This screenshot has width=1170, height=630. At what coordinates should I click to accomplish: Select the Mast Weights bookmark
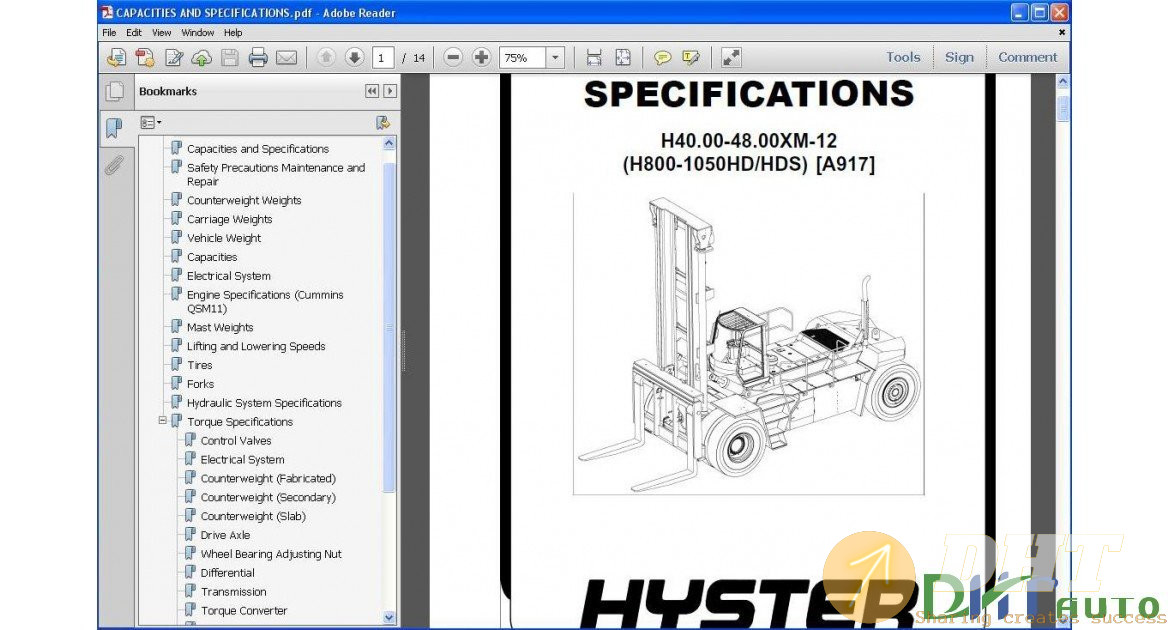220,328
